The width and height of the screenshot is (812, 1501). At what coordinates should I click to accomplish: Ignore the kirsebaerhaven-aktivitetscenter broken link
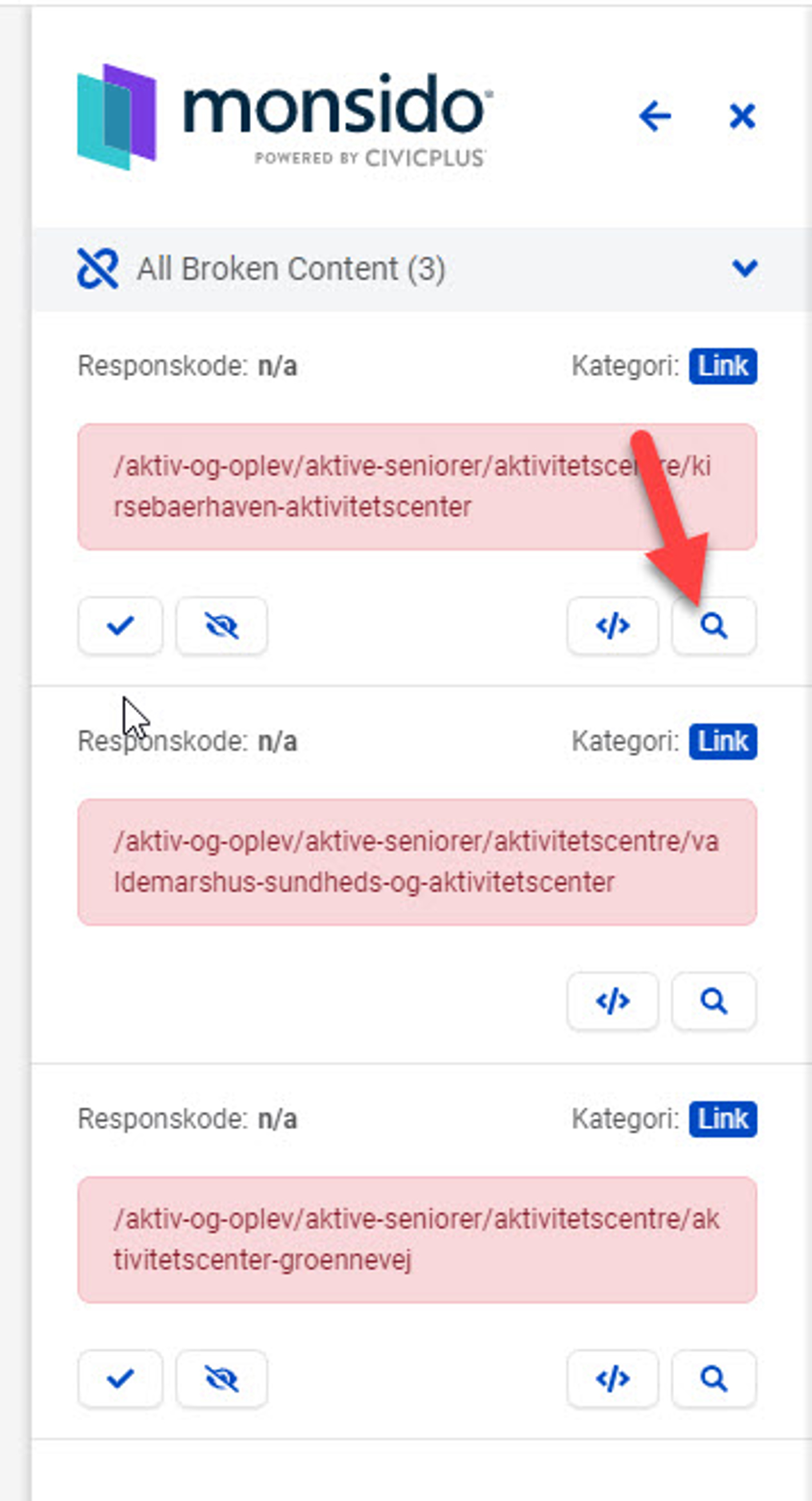pos(221,626)
